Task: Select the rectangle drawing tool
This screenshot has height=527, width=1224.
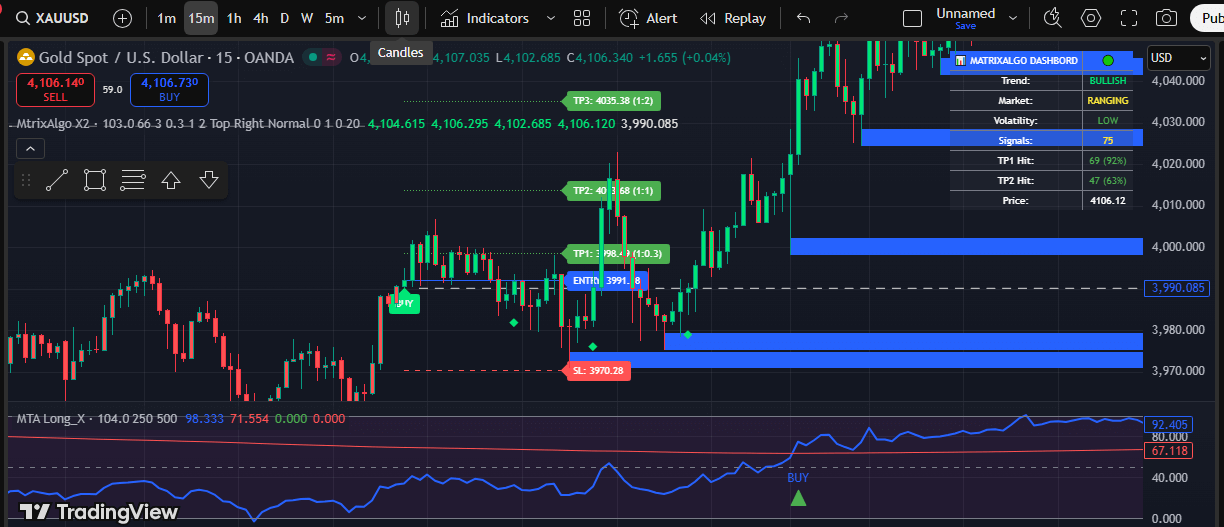Action: (x=95, y=180)
